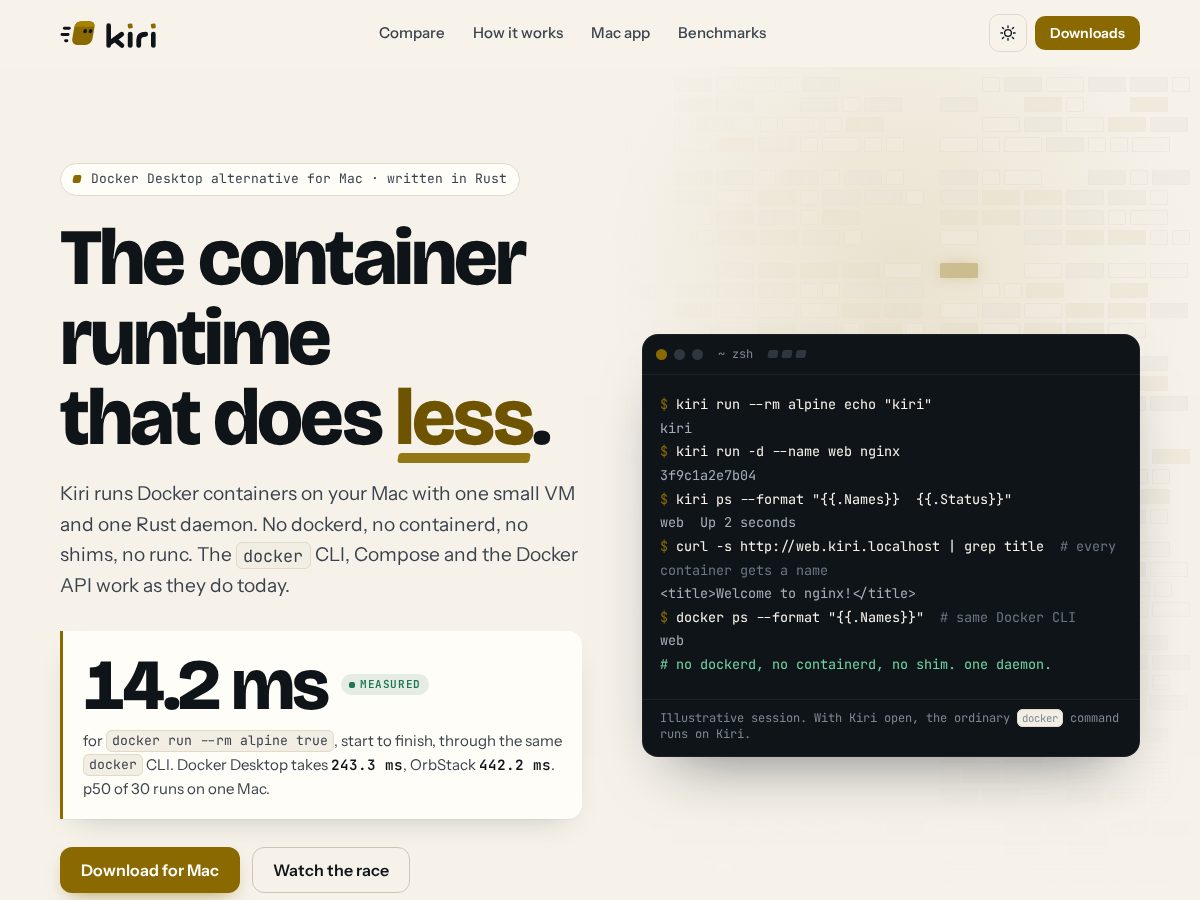
Task: Click the underlined word 'less' in headline
Action: point(464,418)
